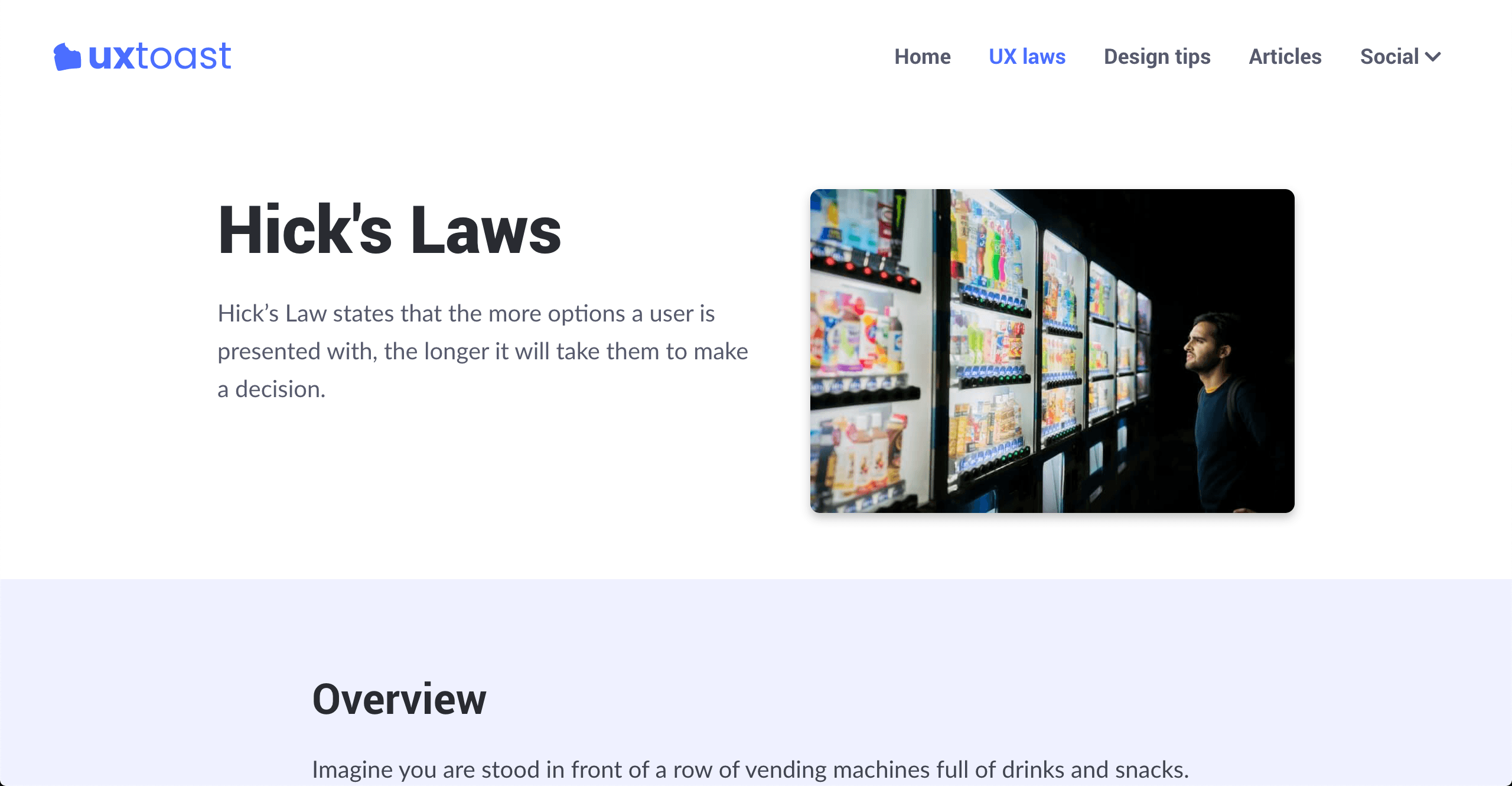
Task: Click the Hick's Laws main heading
Action: coord(389,230)
